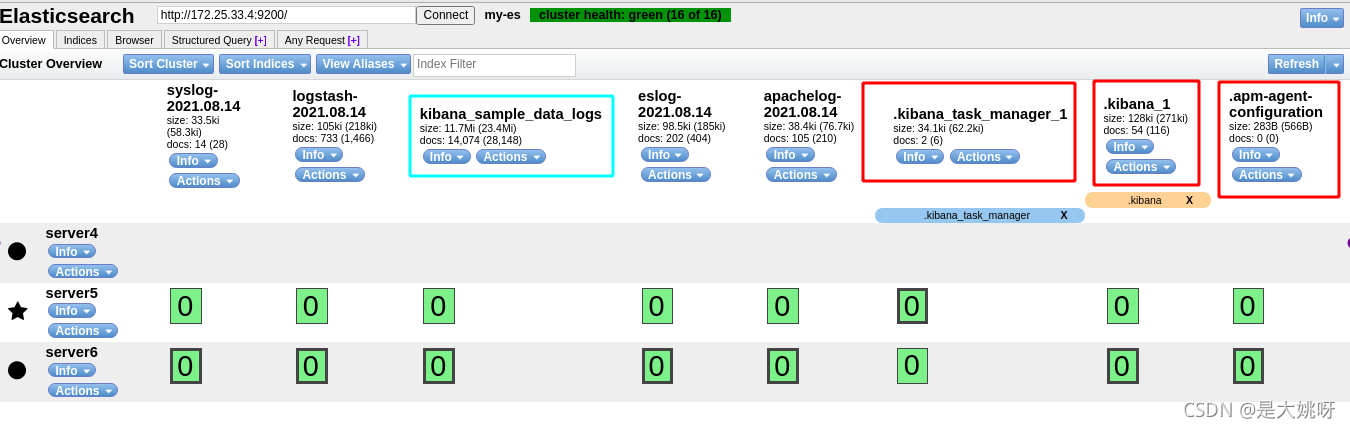Select server5 shard 0 of eslog-2021.08.14

658,306
